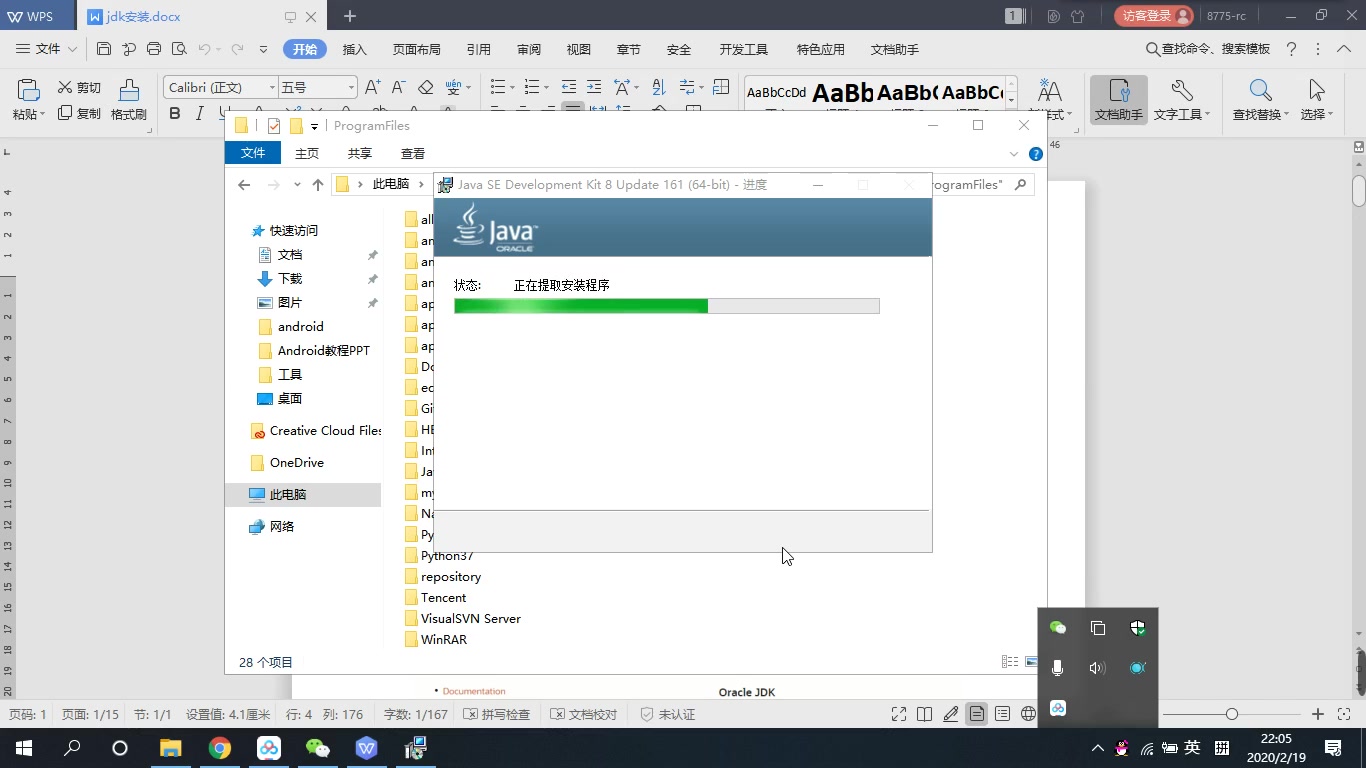Switch to the 审阅 ribbon tab

pyautogui.click(x=529, y=49)
